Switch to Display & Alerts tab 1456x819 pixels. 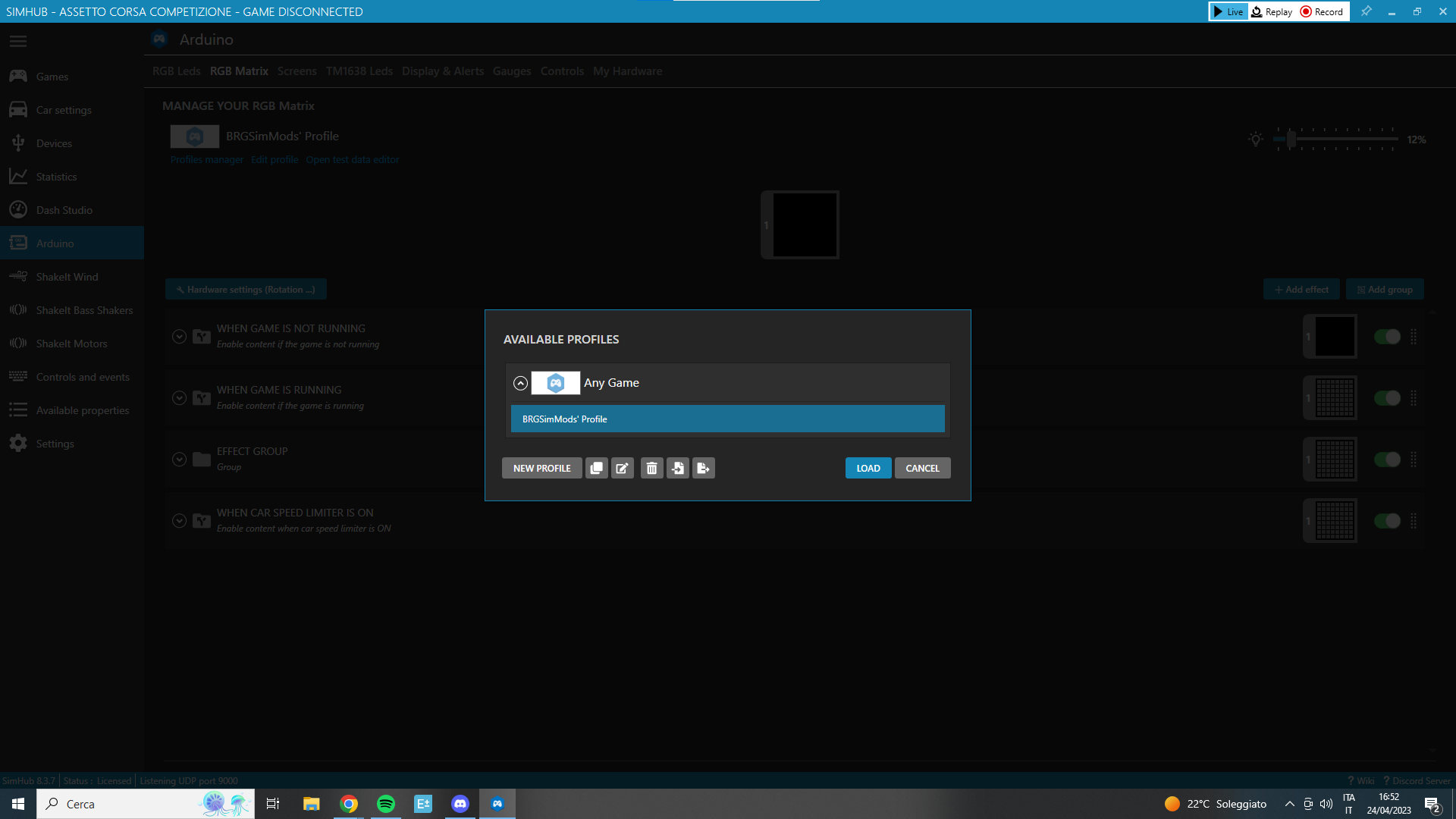tap(443, 71)
